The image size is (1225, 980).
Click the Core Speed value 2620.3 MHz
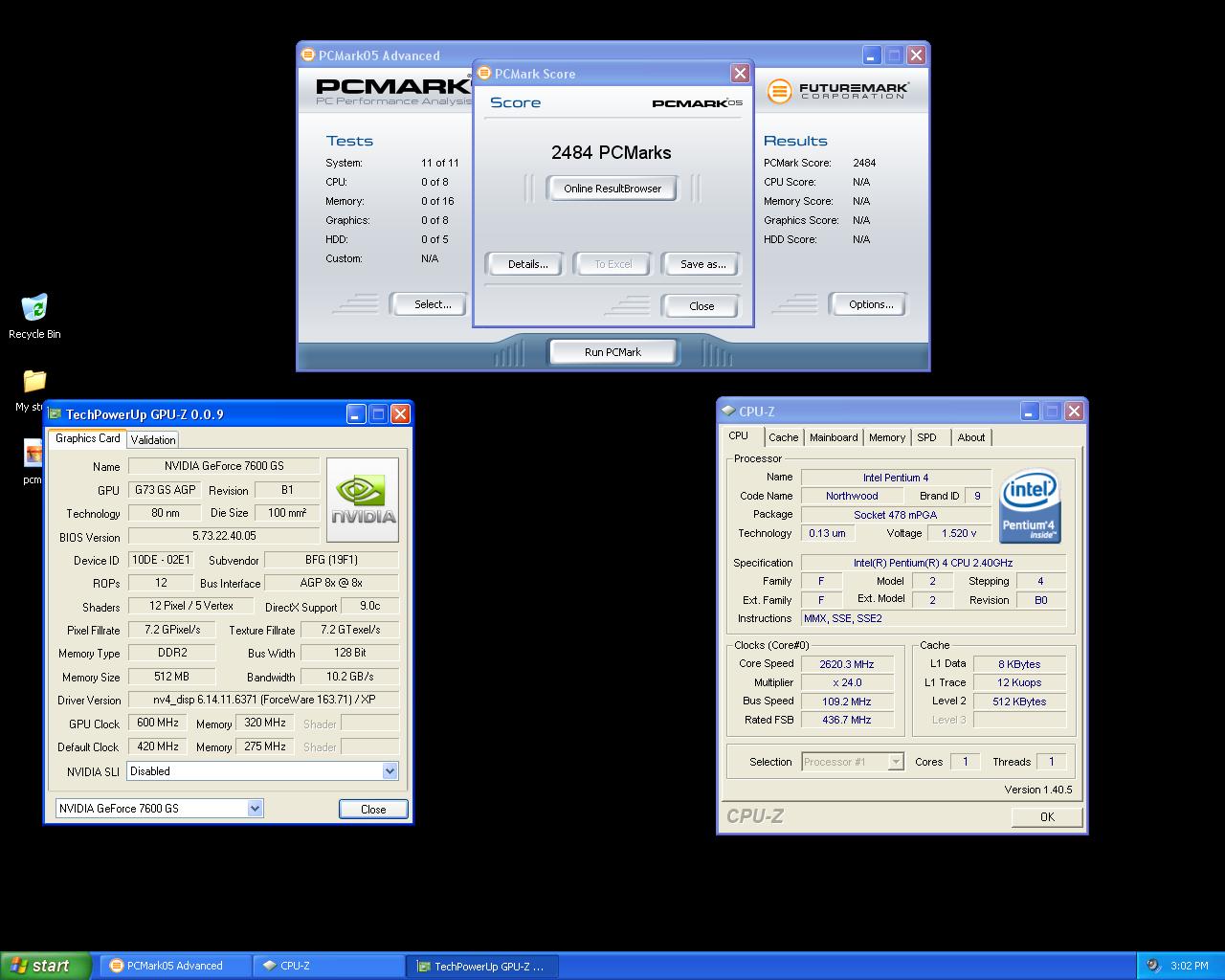(847, 663)
